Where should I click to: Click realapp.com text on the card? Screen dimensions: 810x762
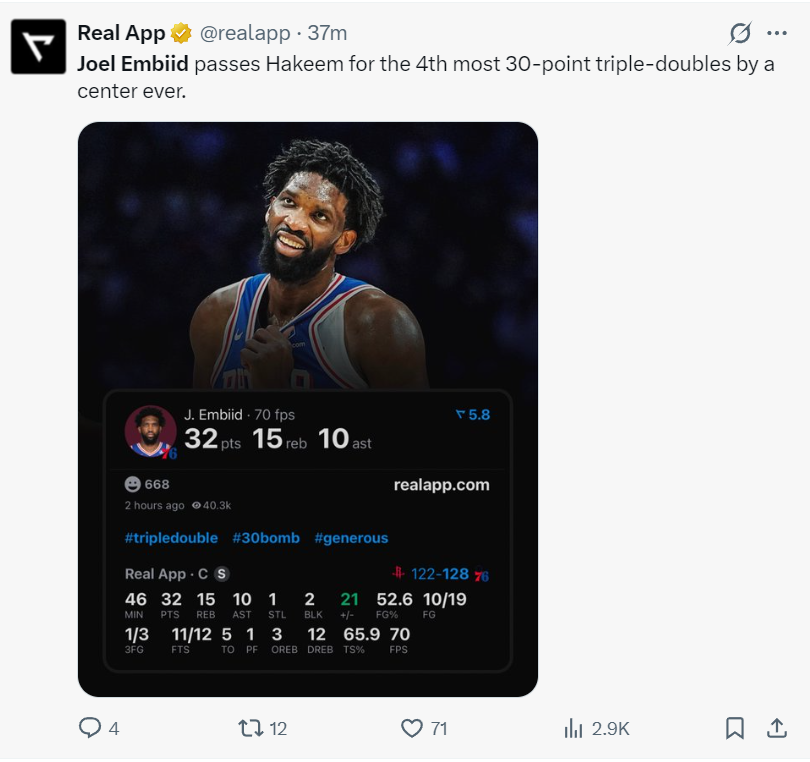[x=441, y=485]
